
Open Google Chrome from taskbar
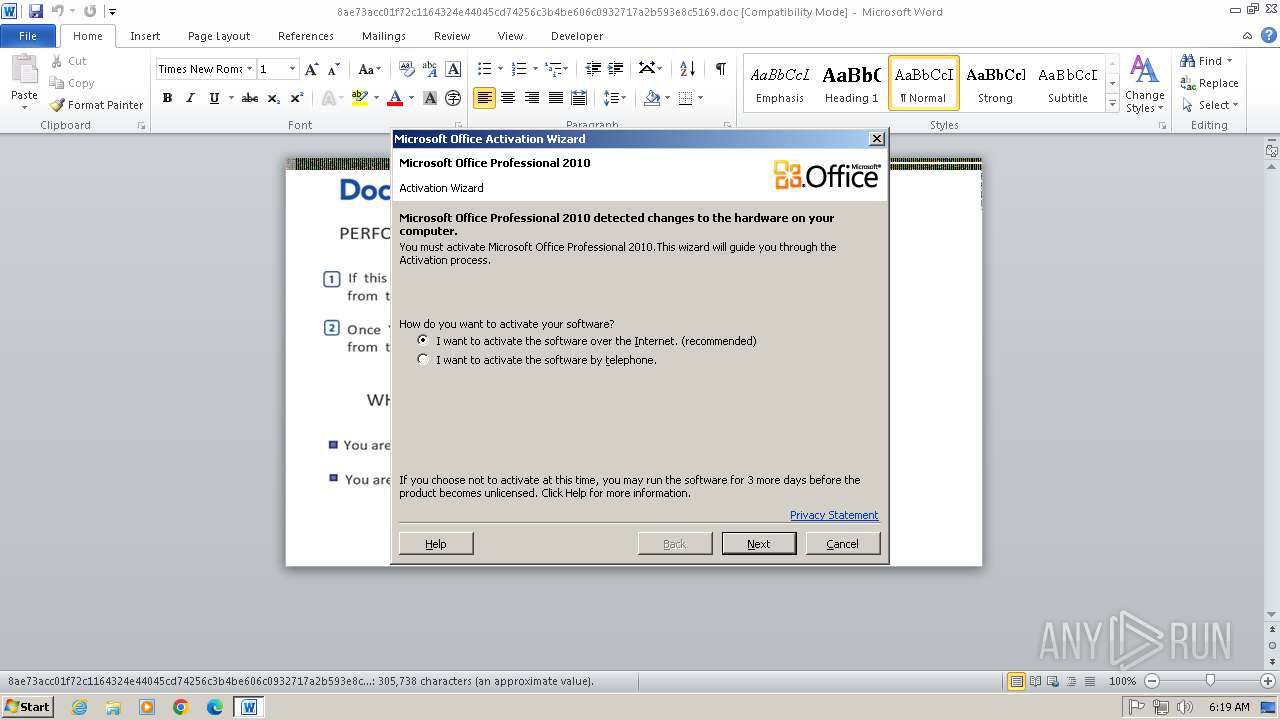[181, 707]
